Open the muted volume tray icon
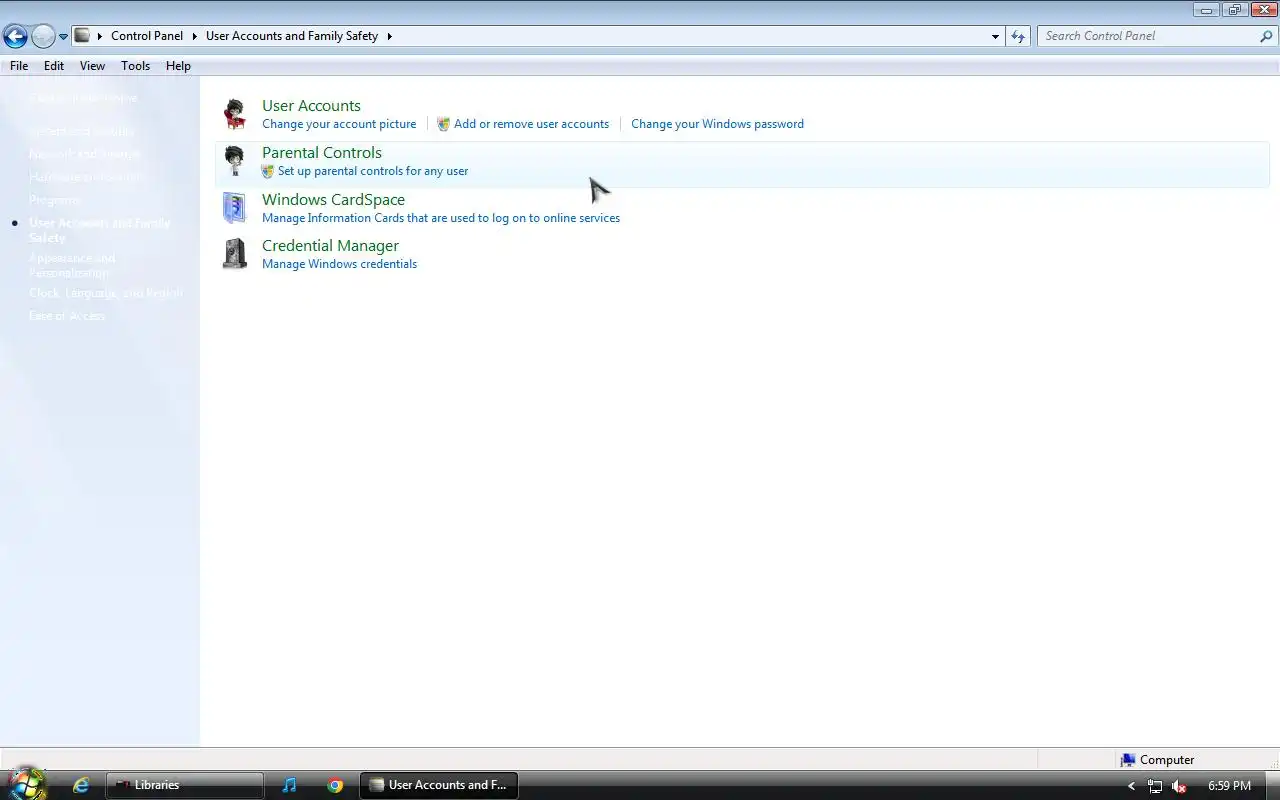The height and width of the screenshot is (800, 1280). coord(1179,786)
